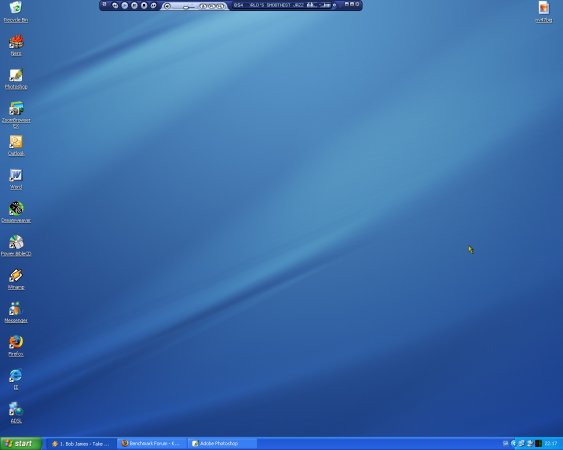Switch to the Benchmark Forum Firefox taskbar button
Viewport: 563px width, 450px height.
pyautogui.click(x=152, y=444)
